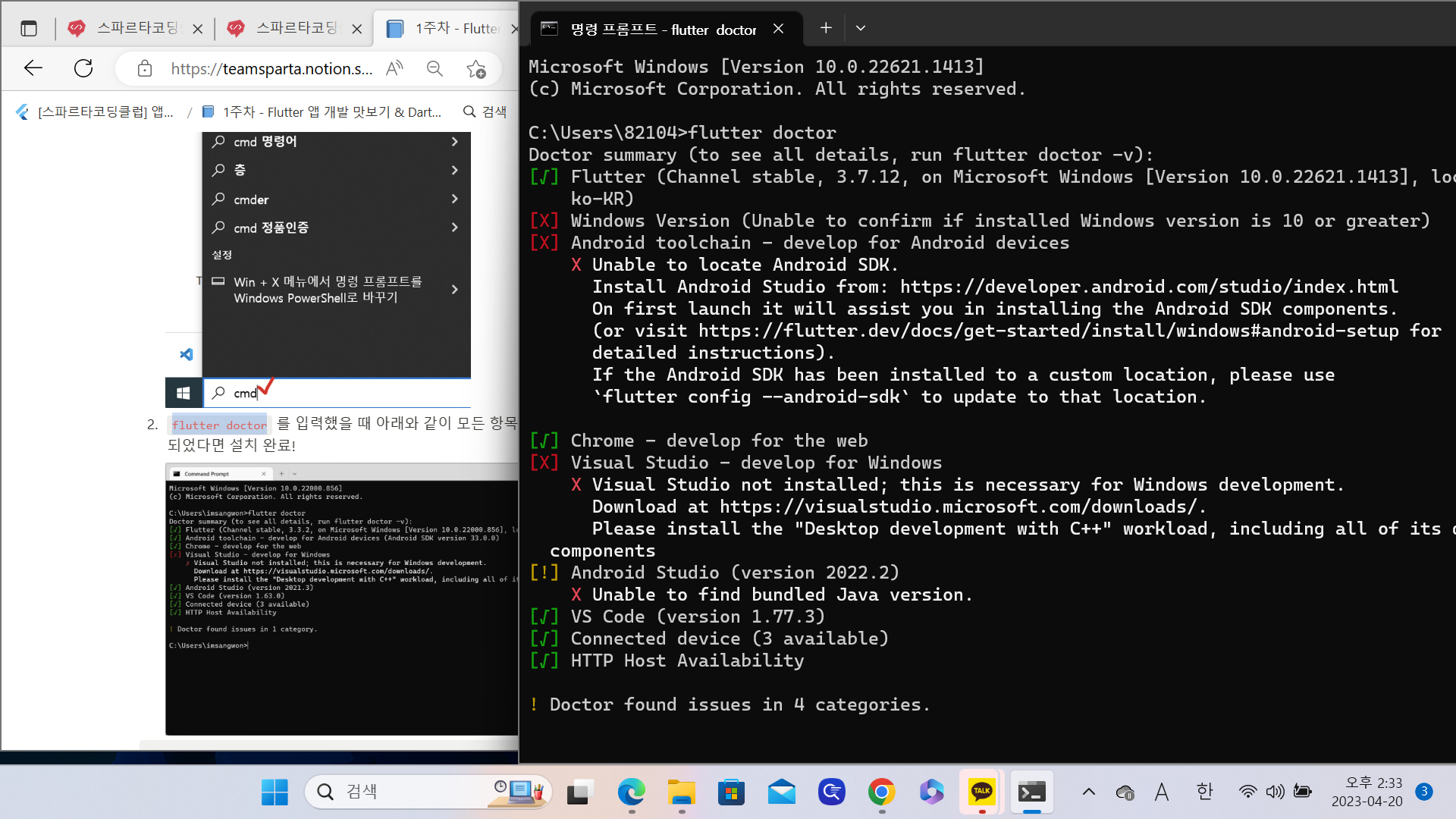Open the cmd search menu screenshot image

(x=318, y=270)
